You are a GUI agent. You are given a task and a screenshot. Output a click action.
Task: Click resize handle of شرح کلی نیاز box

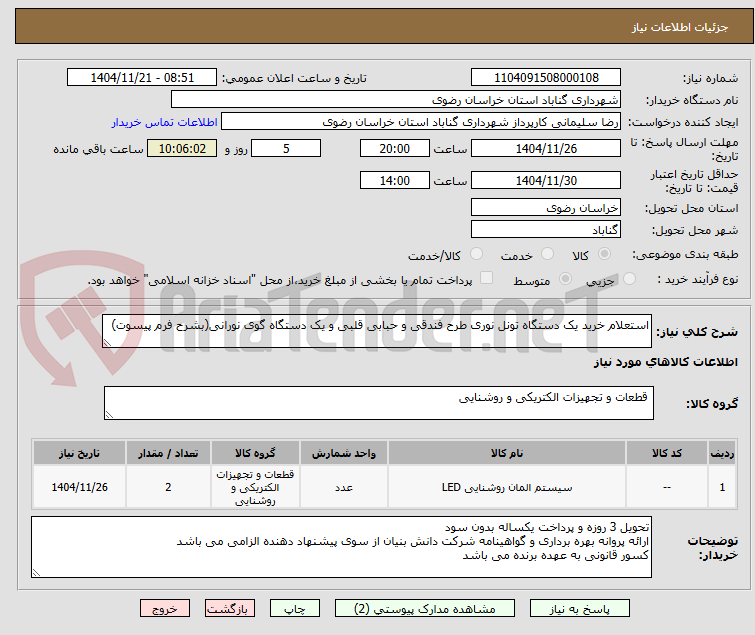click(107, 343)
